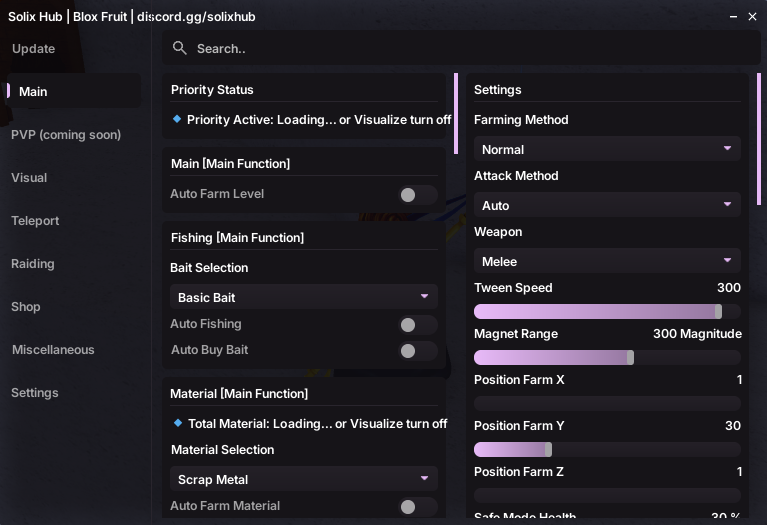The width and height of the screenshot is (767, 525).
Task: Expand the Material Selection dropdown showing Scrap Metal
Action: (304, 479)
